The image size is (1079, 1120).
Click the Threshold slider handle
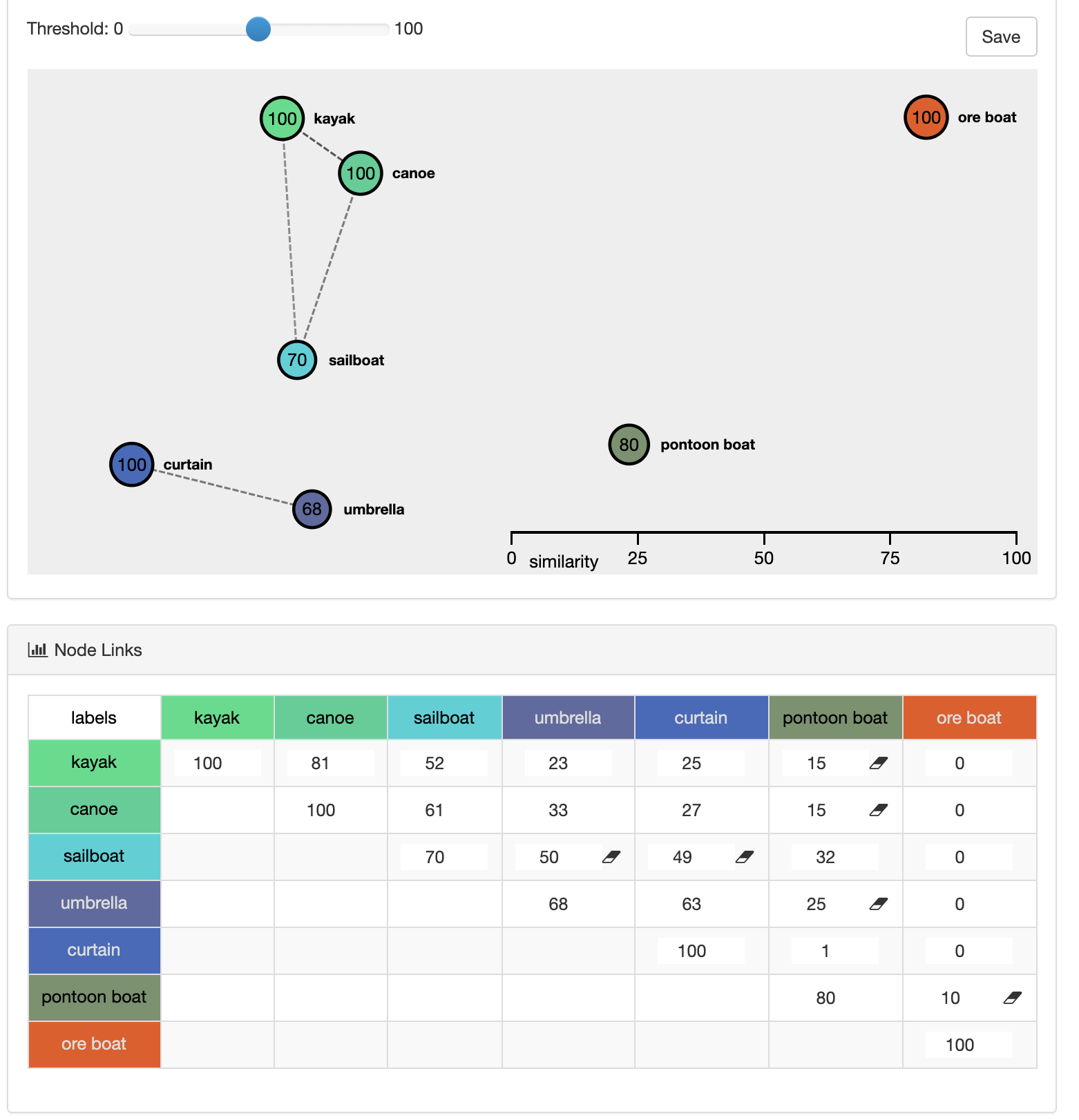(x=258, y=29)
